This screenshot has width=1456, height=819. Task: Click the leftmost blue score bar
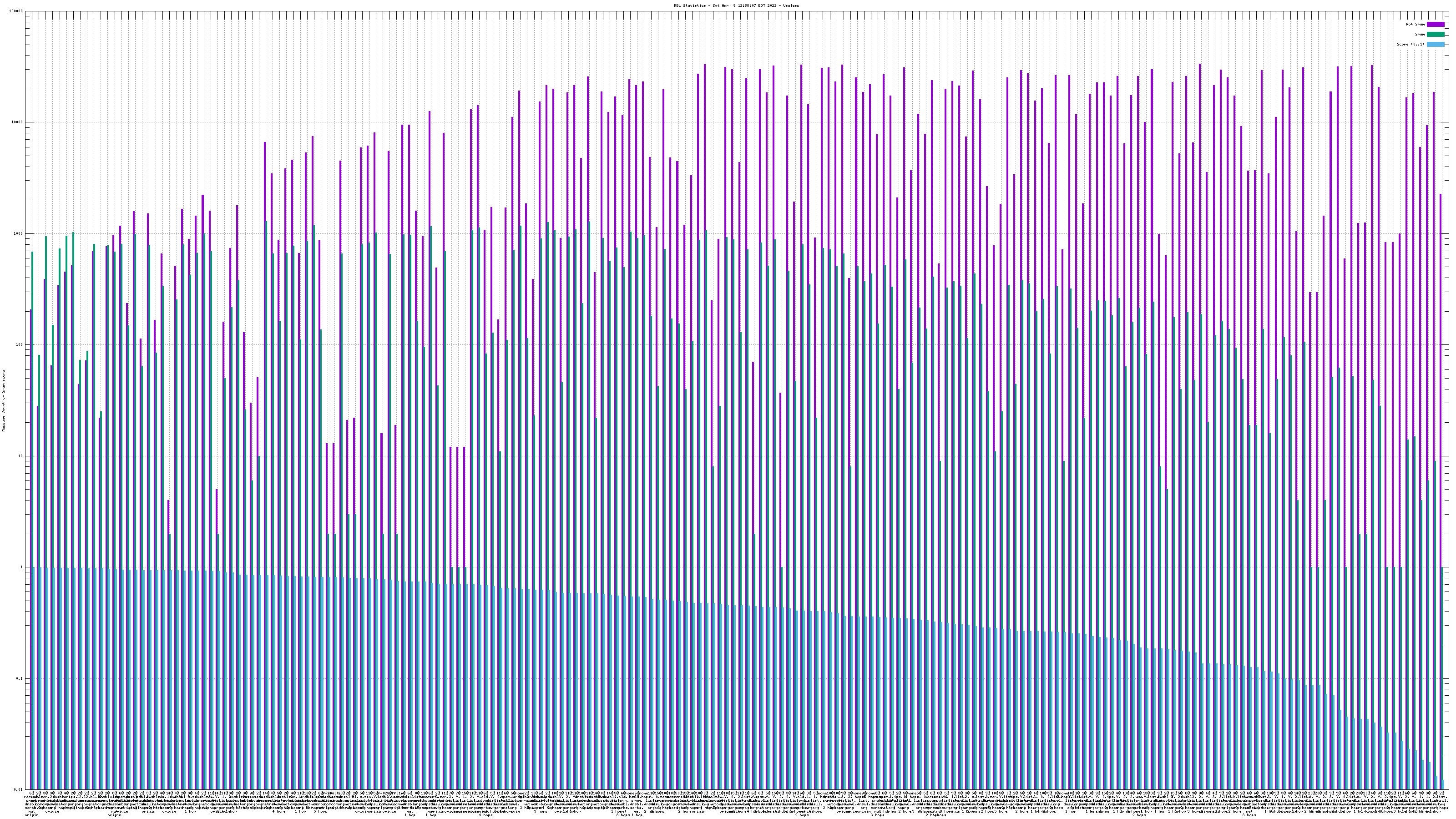(33, 678)
